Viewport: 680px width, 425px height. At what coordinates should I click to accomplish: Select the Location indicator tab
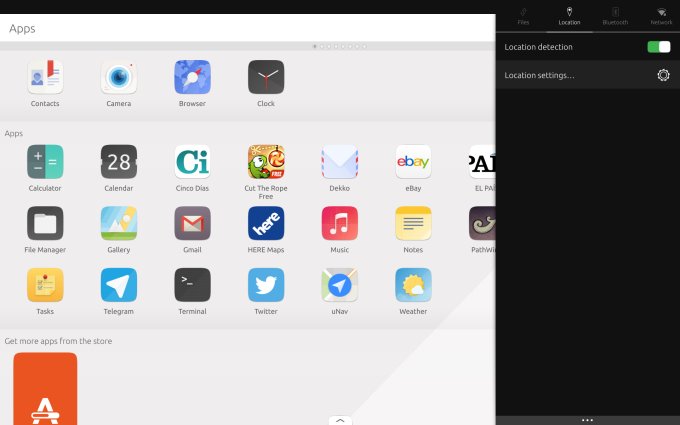pos(569,16)
